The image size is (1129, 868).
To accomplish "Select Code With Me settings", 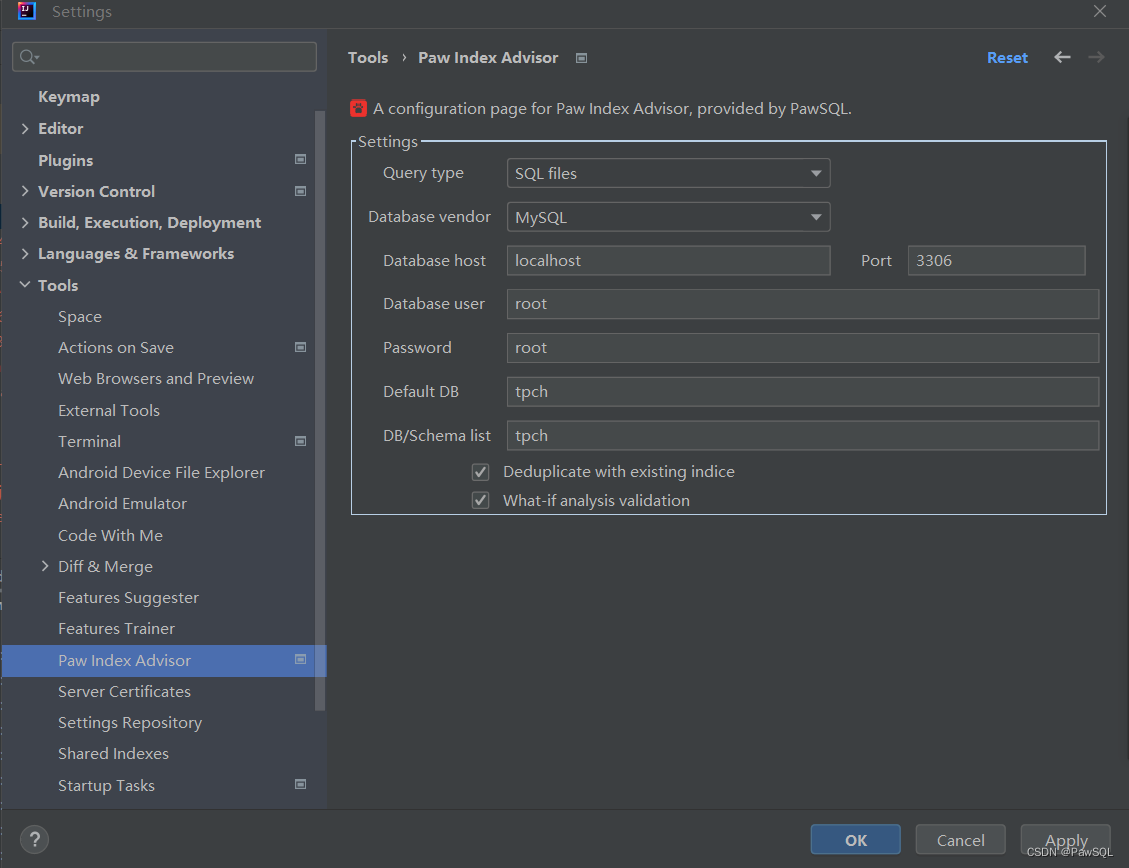I will click(x=110, y=535).
